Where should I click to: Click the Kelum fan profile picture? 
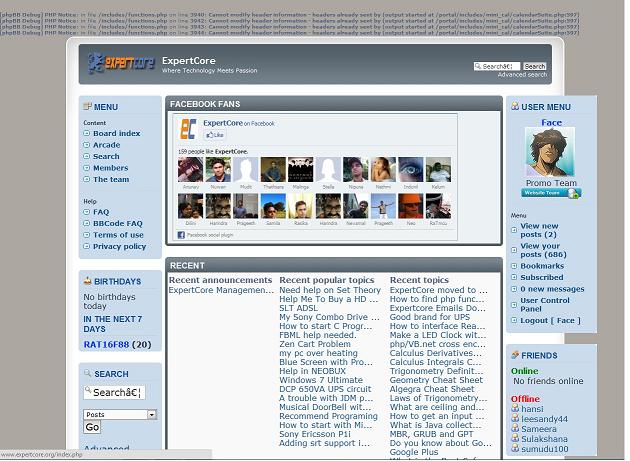(438, 169)
